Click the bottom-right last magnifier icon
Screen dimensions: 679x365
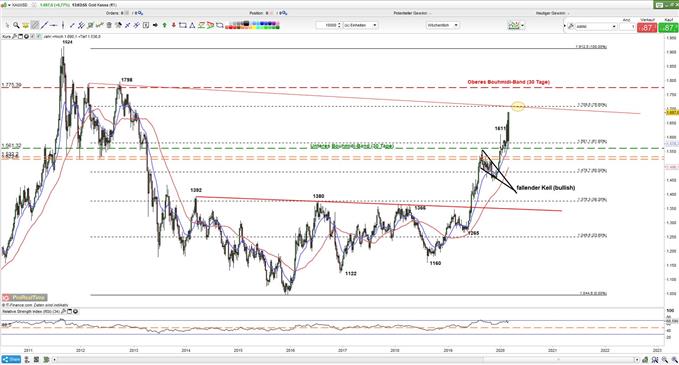pos(675,360)
